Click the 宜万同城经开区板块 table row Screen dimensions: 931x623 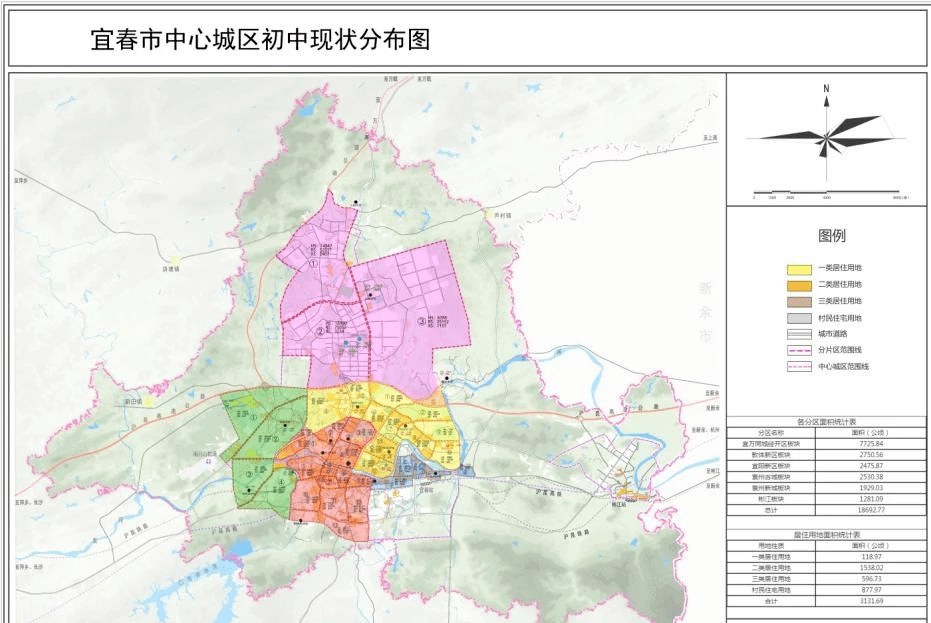(x=770, y=443)
